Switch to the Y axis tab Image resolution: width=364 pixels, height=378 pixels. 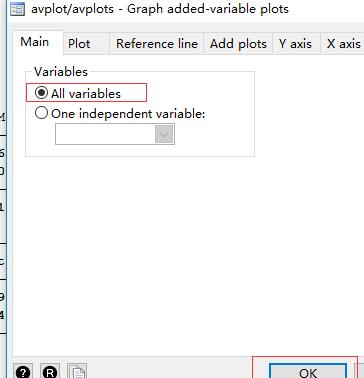(x=297, y=44)
